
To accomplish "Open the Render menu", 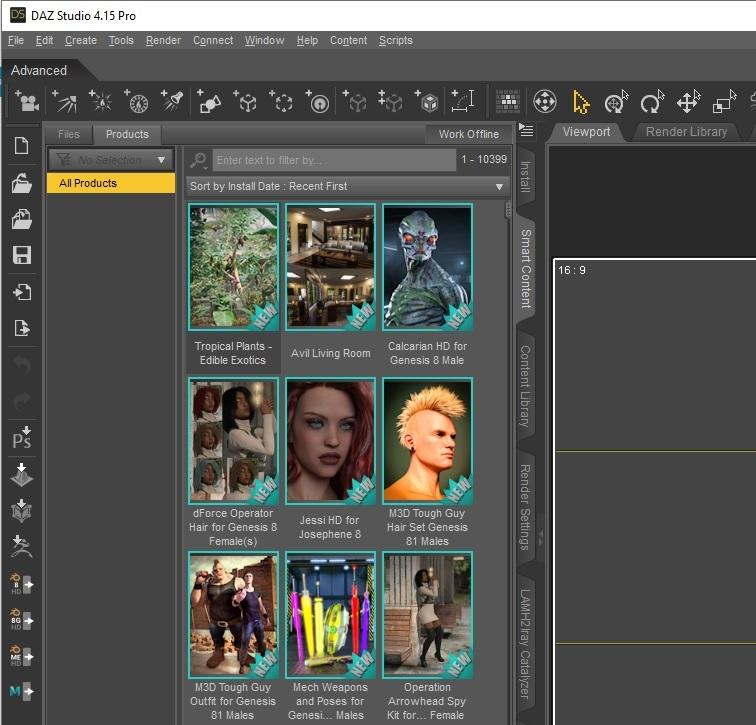I will 163,40.
